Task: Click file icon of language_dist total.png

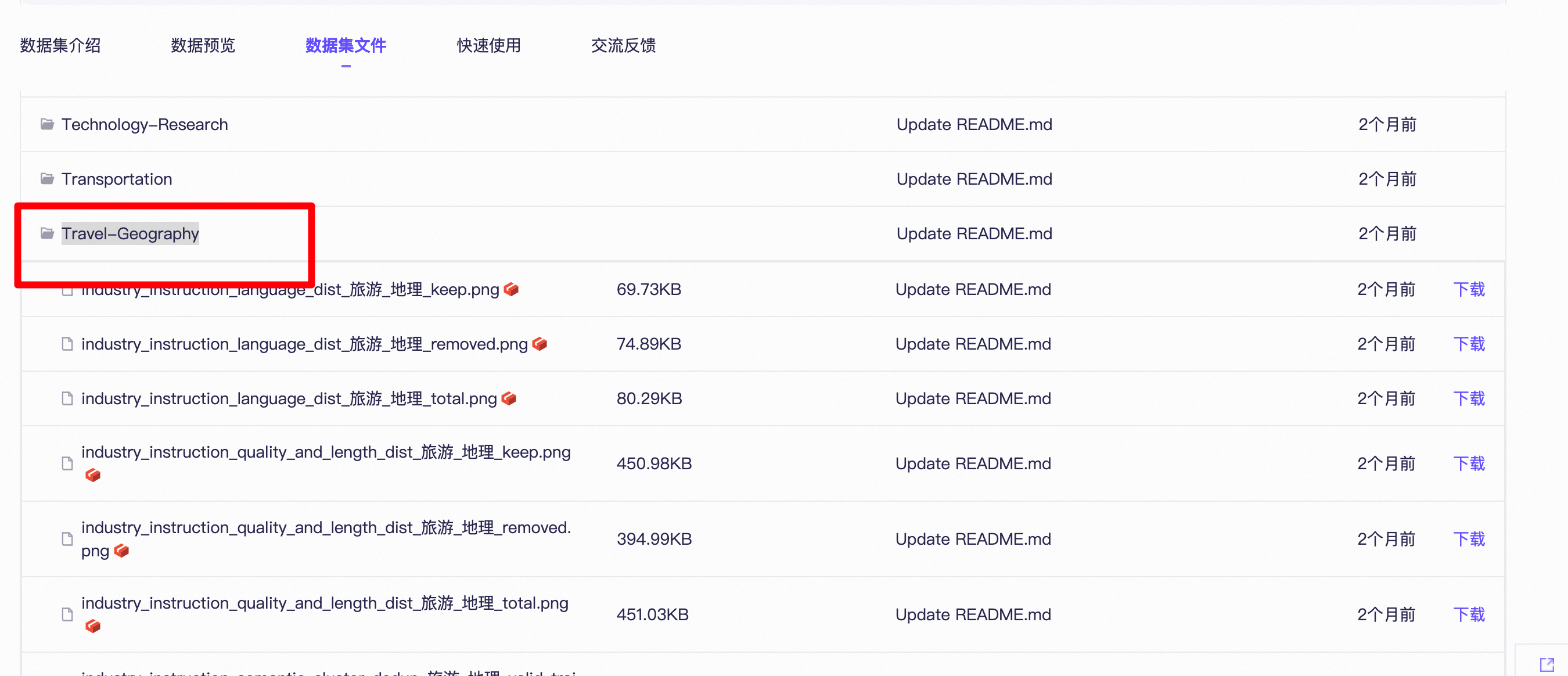Action: 67,398
